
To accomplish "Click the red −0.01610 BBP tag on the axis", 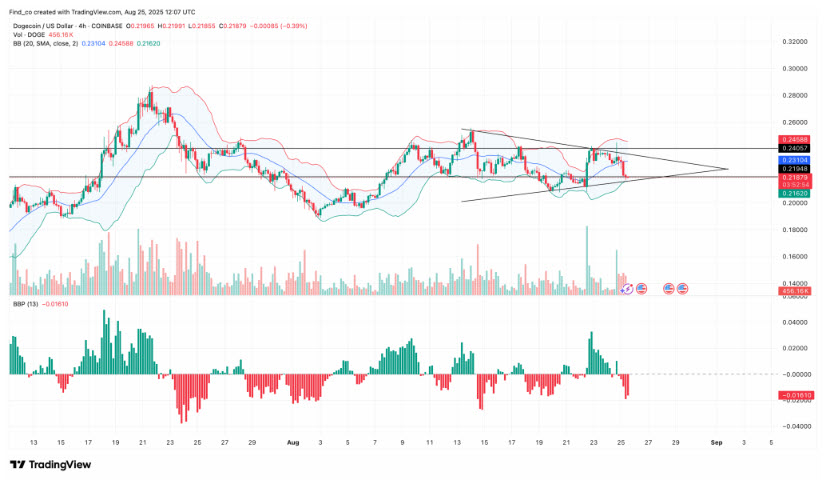I will point(796,395).
